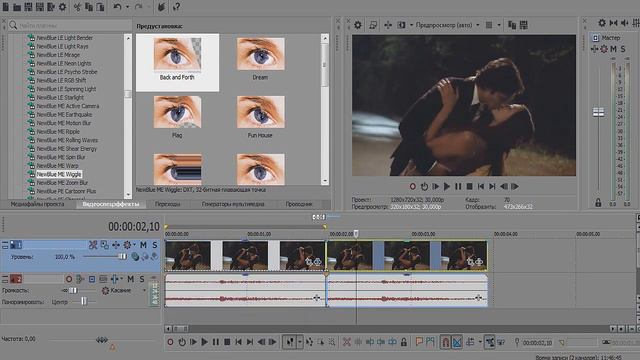This screenshot has width=640, height=360.
Task: Open auto ripple dropdown arrow
Action: pos(480,342)
